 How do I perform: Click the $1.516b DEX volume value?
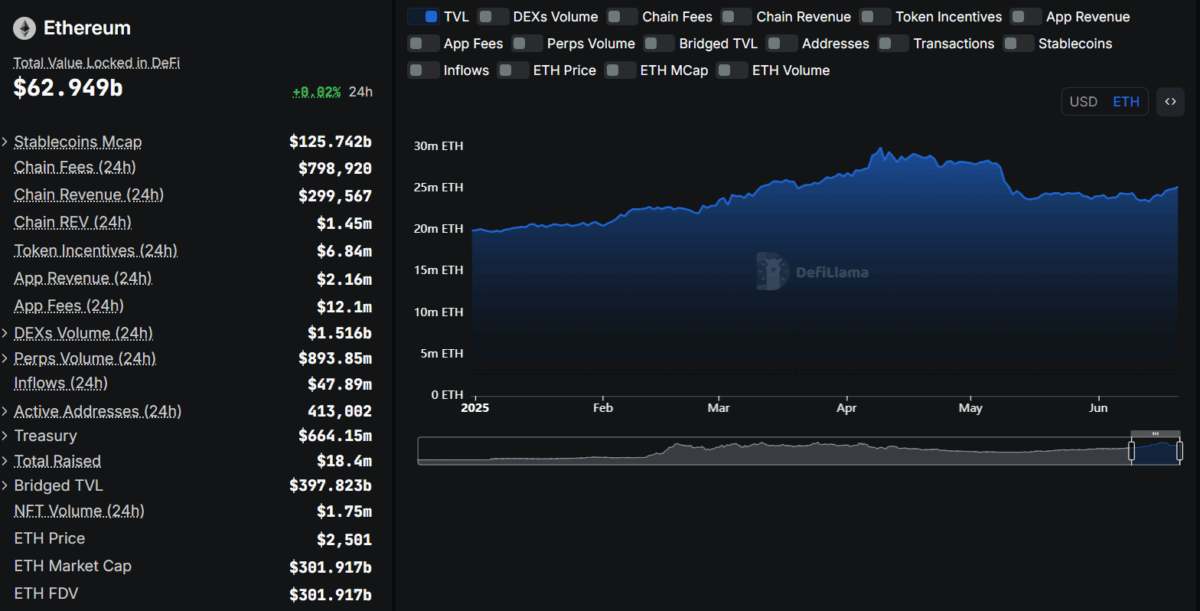point(340,333)
